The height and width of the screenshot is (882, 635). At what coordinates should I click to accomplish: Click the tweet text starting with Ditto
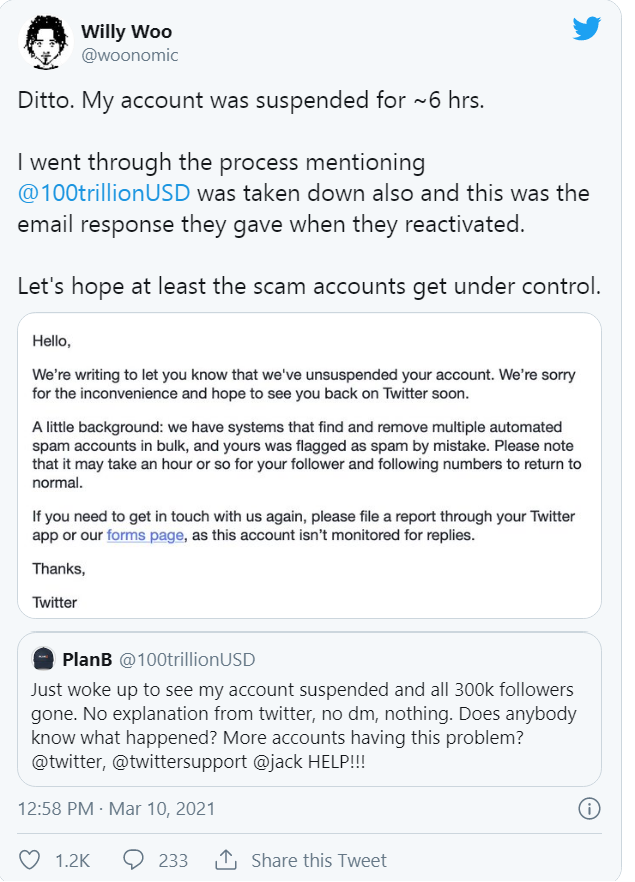point(250,103)
